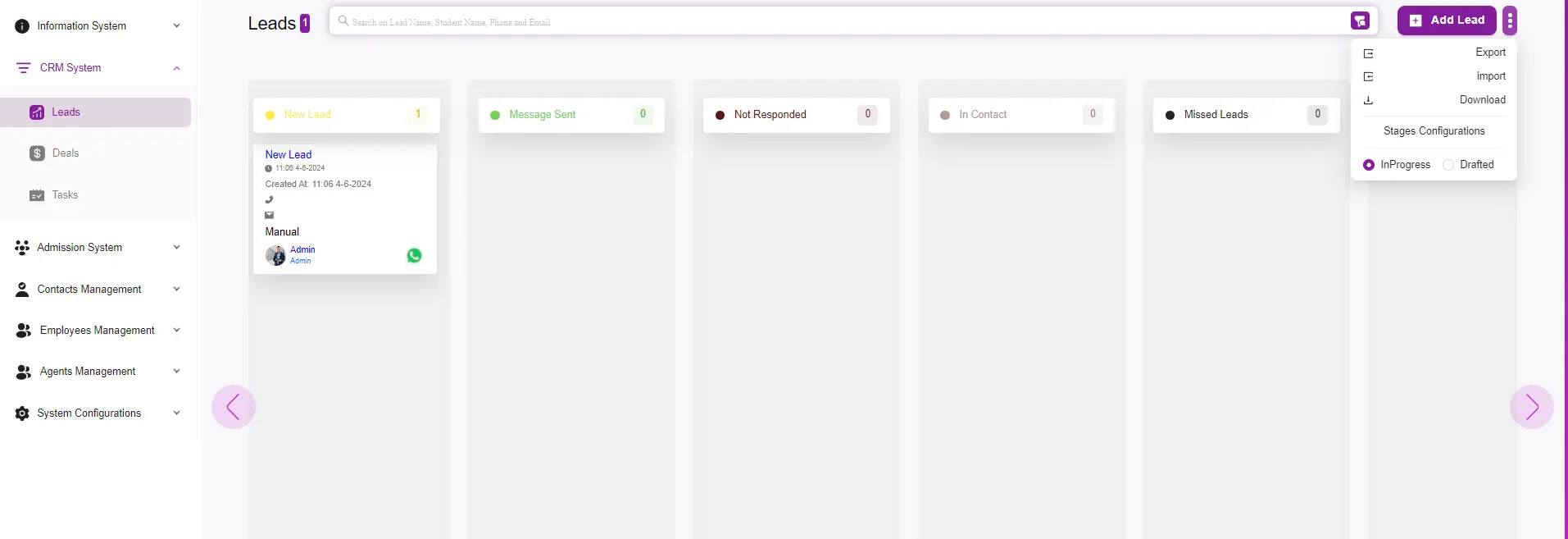
Task: Click the Add Lead button
Action: tap(1447, 21)
